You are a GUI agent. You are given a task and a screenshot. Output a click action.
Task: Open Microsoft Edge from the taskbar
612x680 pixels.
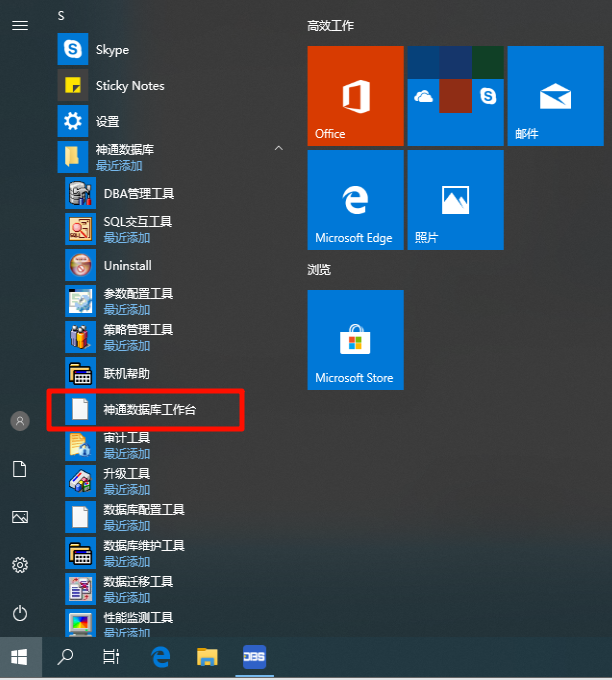point(160,657)
